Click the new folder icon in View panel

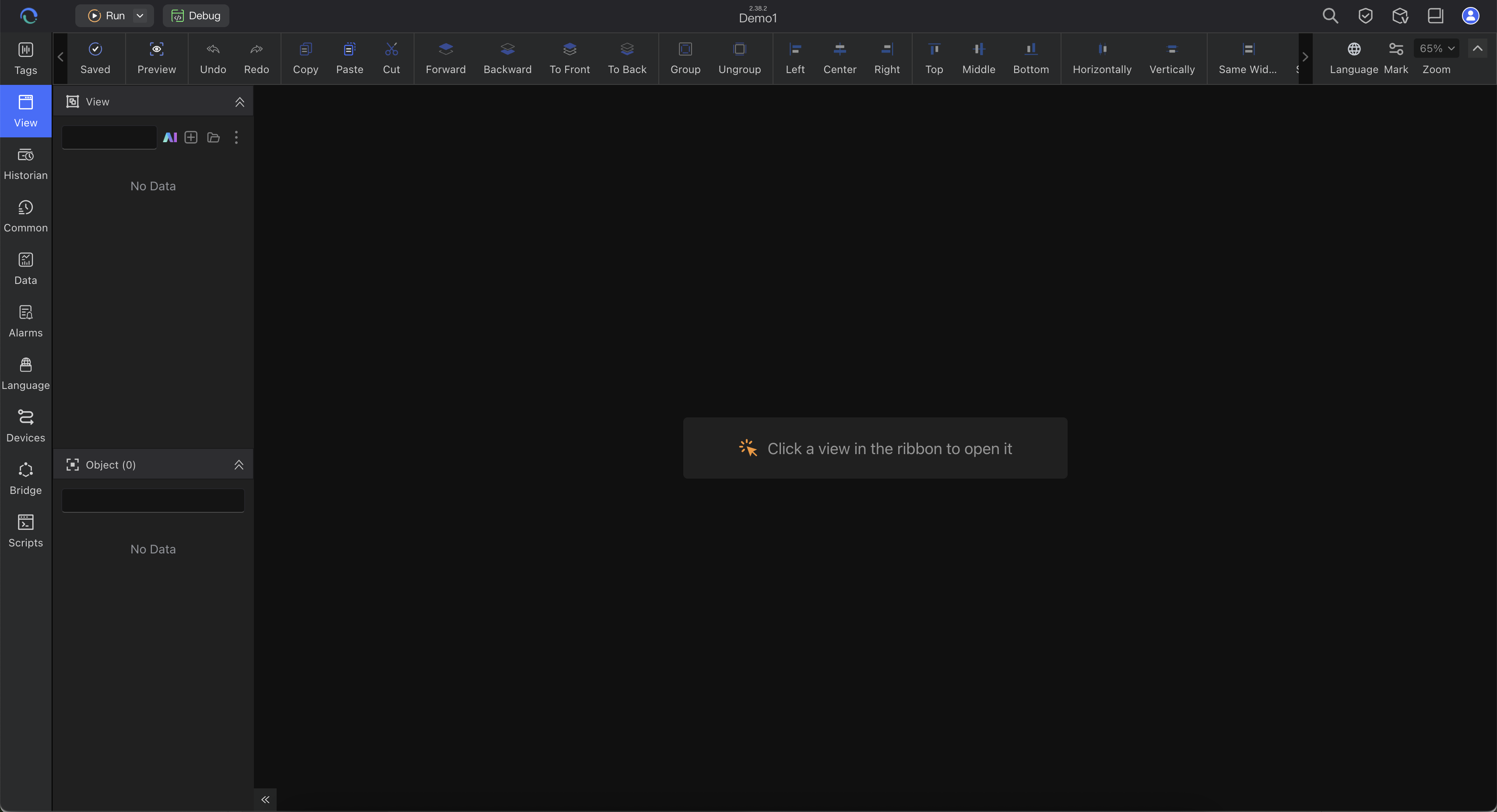213,138
